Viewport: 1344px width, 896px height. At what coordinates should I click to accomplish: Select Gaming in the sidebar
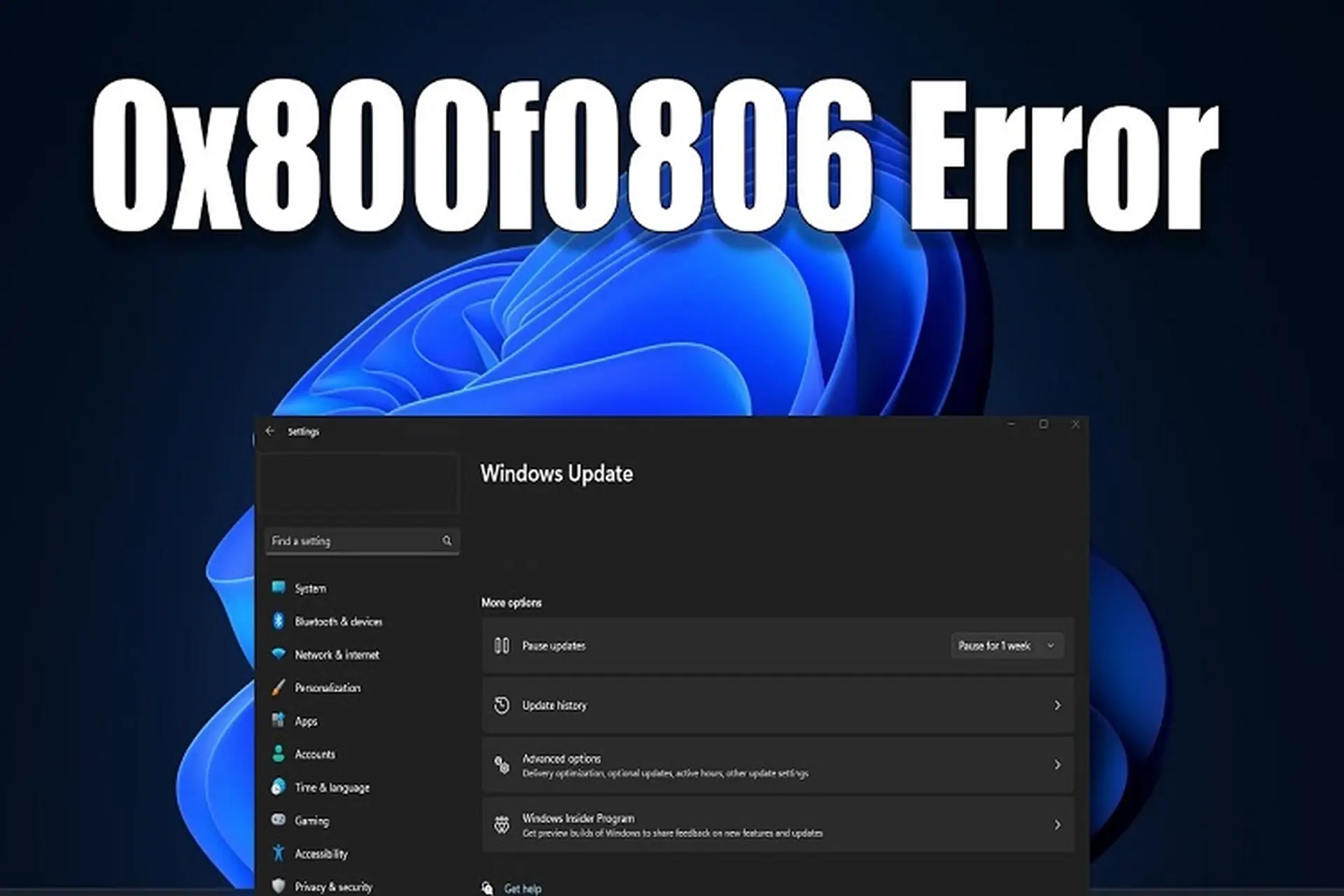coord(313,820)
